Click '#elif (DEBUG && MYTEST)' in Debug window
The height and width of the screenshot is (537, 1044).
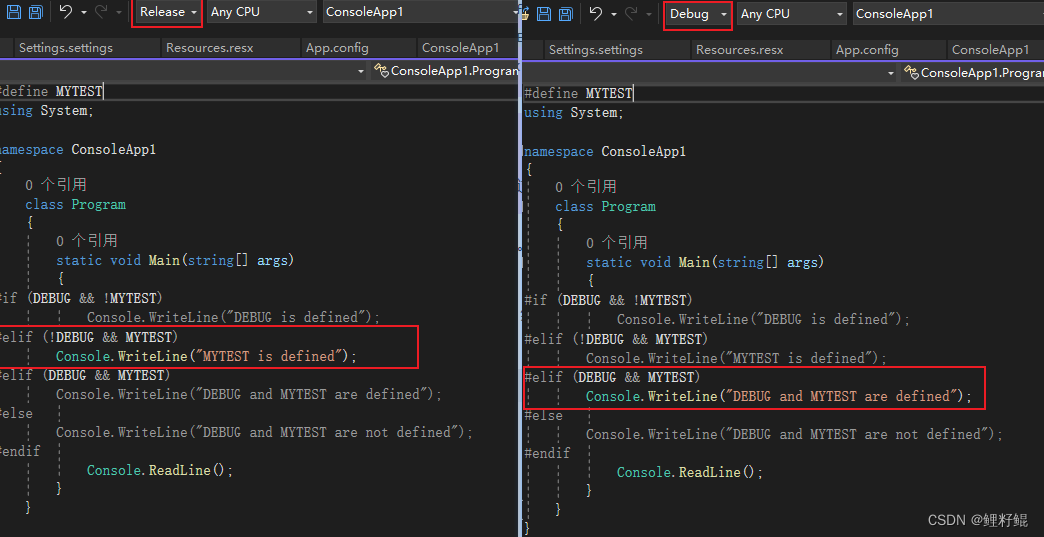pyautogui.click(x=613, y=377)
